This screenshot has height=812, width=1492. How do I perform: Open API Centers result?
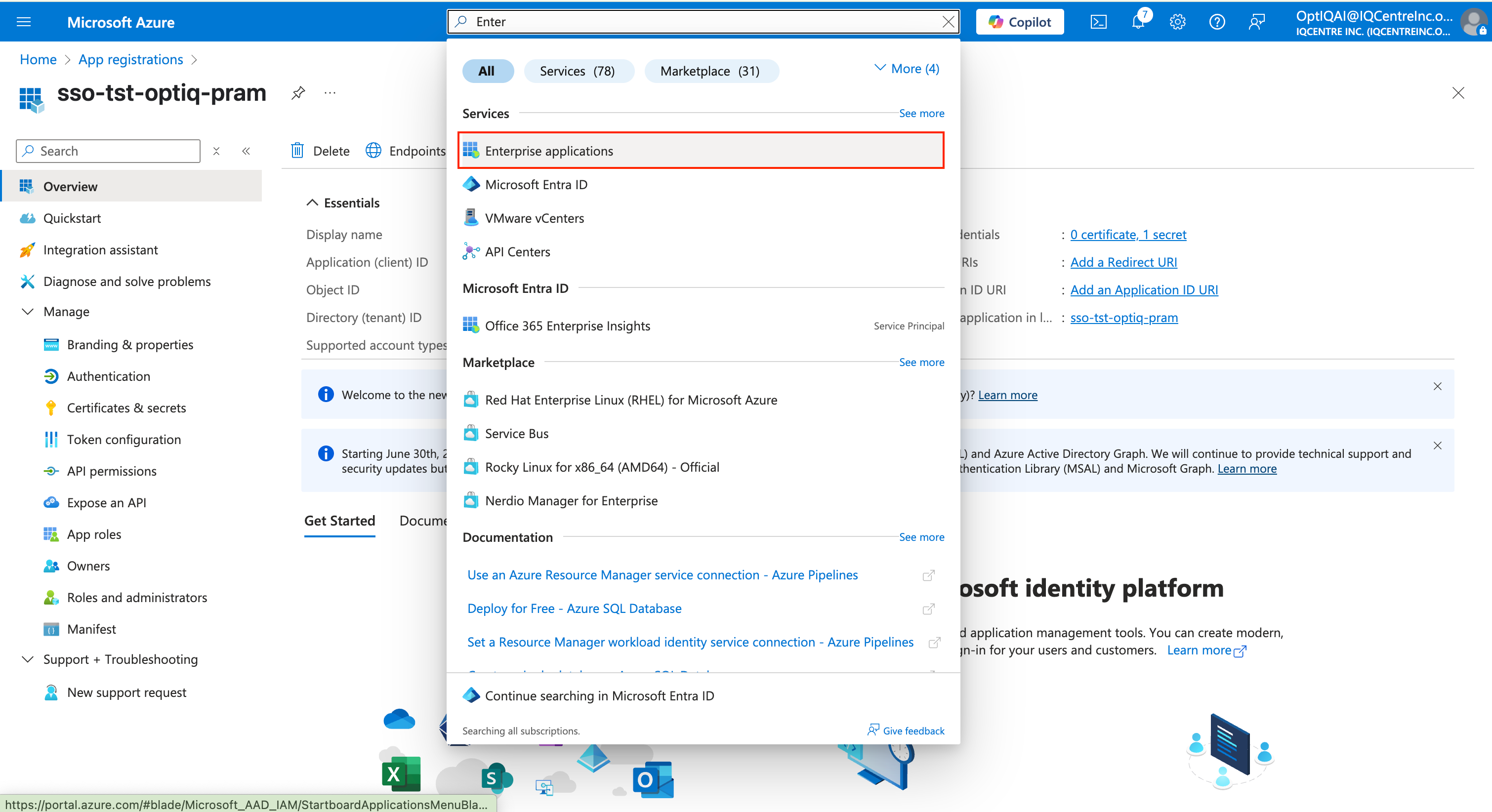(x=703, y=252)
